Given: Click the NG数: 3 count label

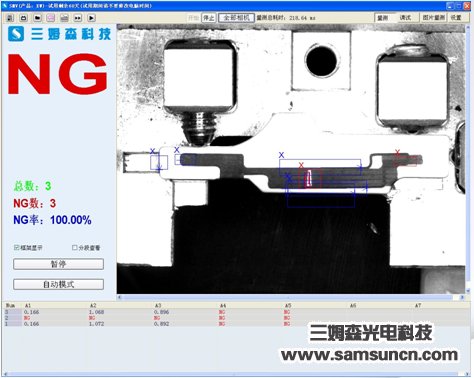Looking at the screenshot, I should click(x=34, y=203).
